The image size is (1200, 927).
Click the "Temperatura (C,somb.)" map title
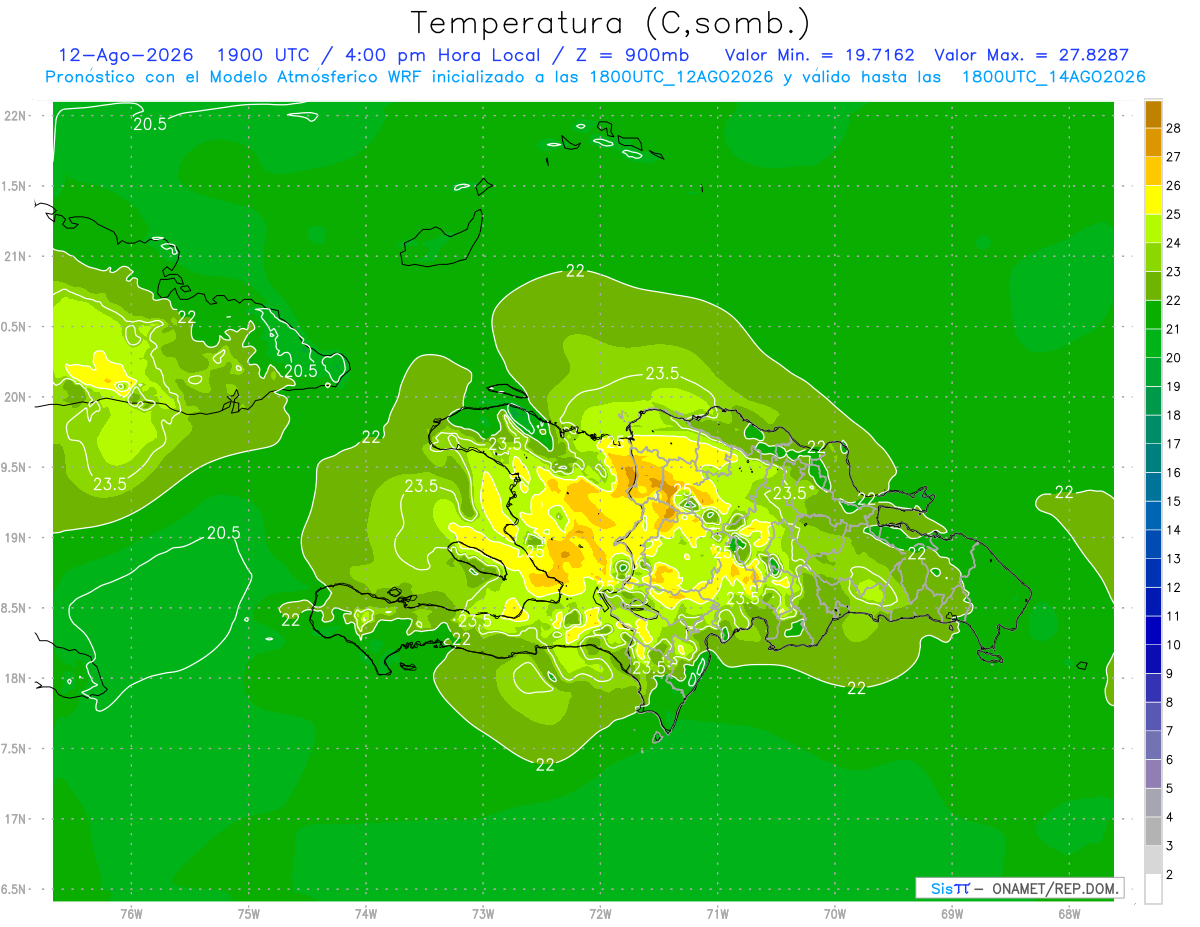[x=611, y=23]
